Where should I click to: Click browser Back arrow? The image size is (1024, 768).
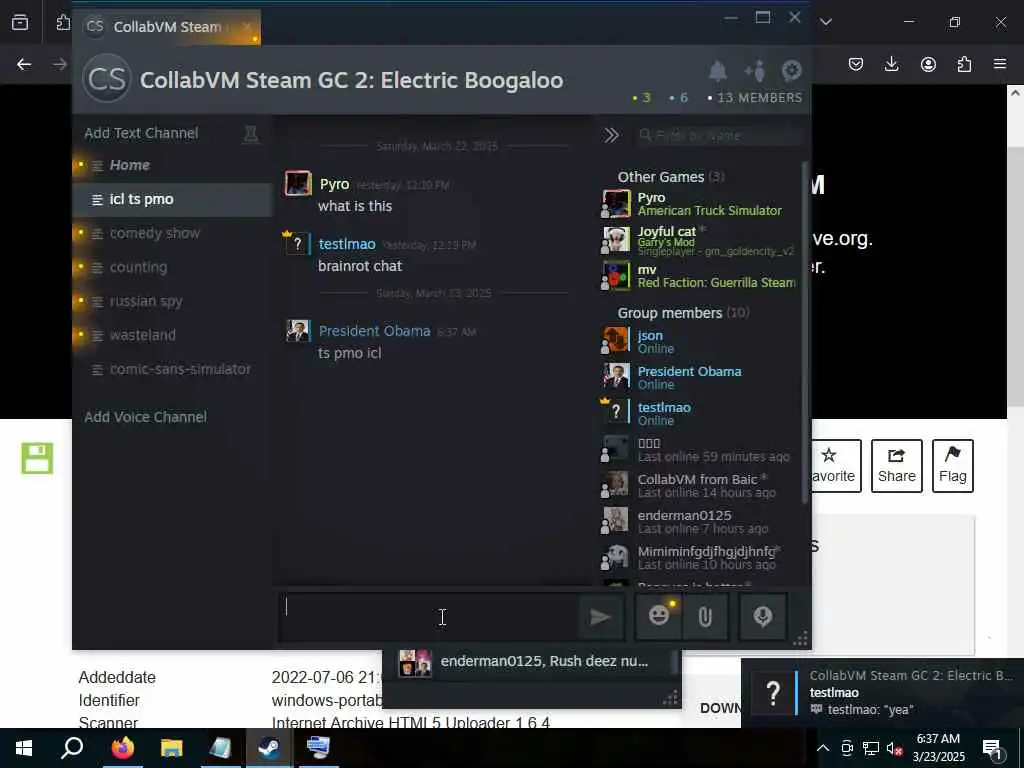pyautogui.click(x=24, y=64)
